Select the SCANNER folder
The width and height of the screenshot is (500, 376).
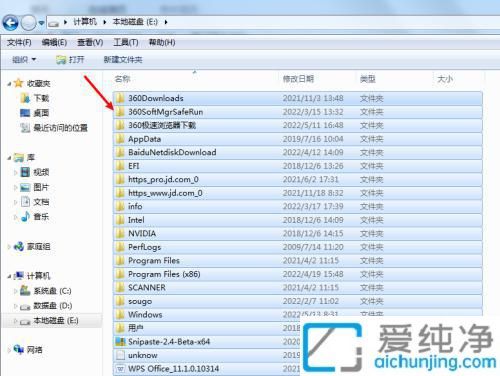tap(298, 288)
